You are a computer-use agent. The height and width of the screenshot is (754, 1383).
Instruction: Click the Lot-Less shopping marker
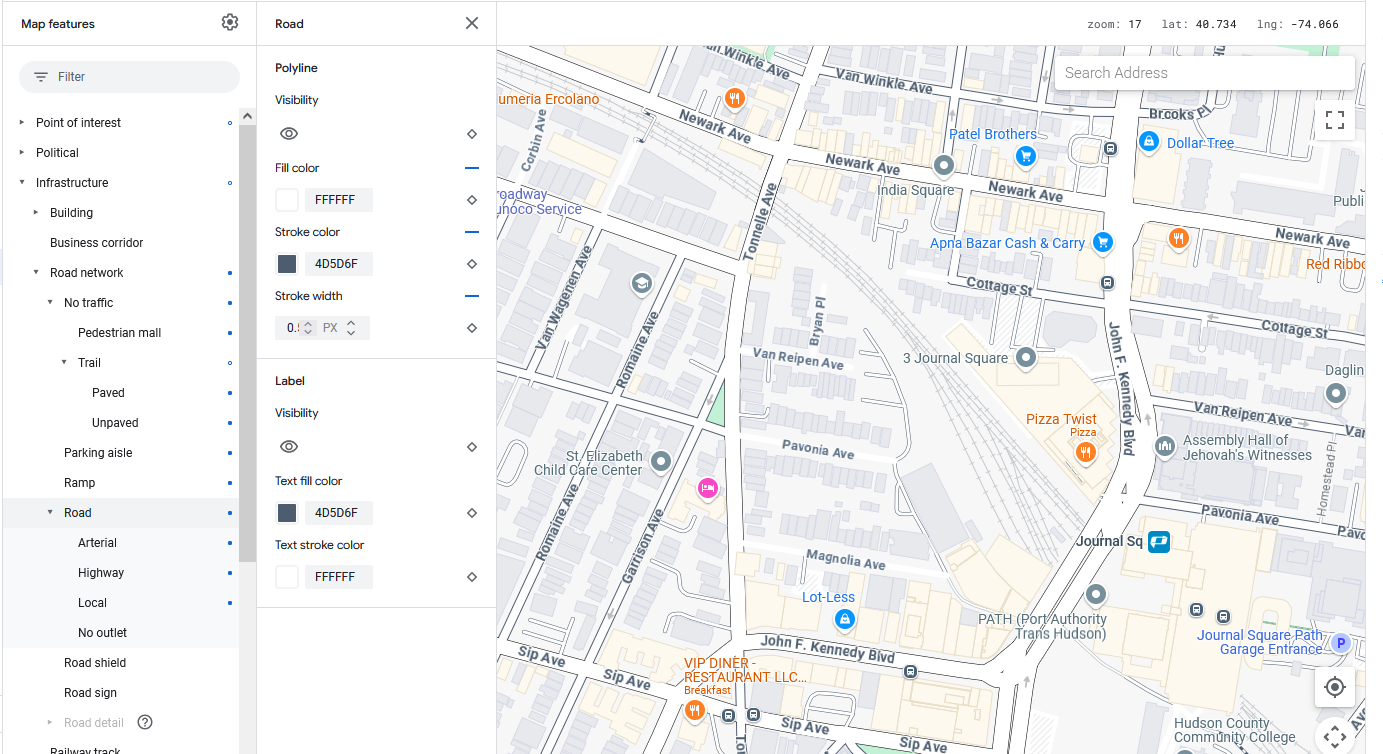pos(845,619)
